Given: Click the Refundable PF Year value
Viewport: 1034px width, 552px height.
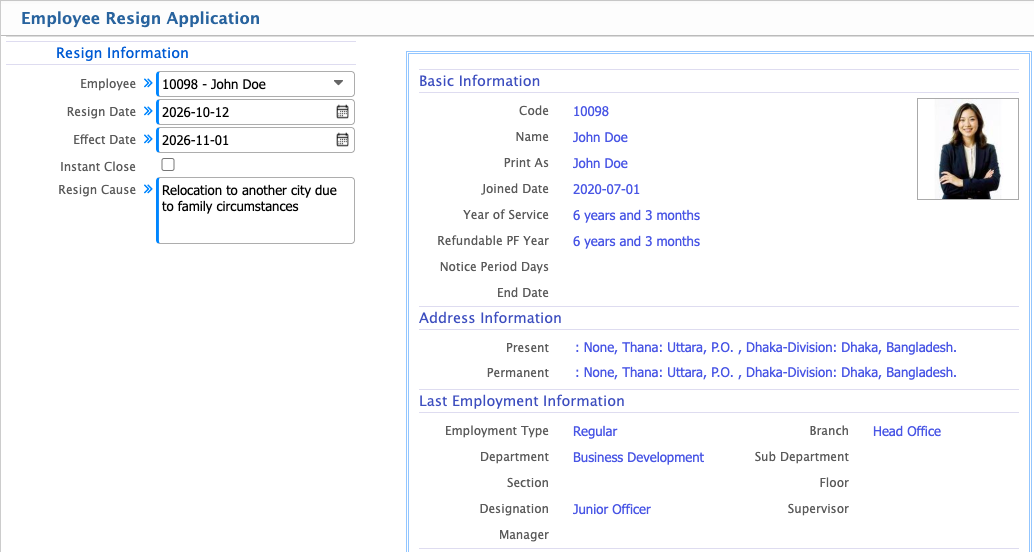Looking at the screenshot, I should point(636,242).
